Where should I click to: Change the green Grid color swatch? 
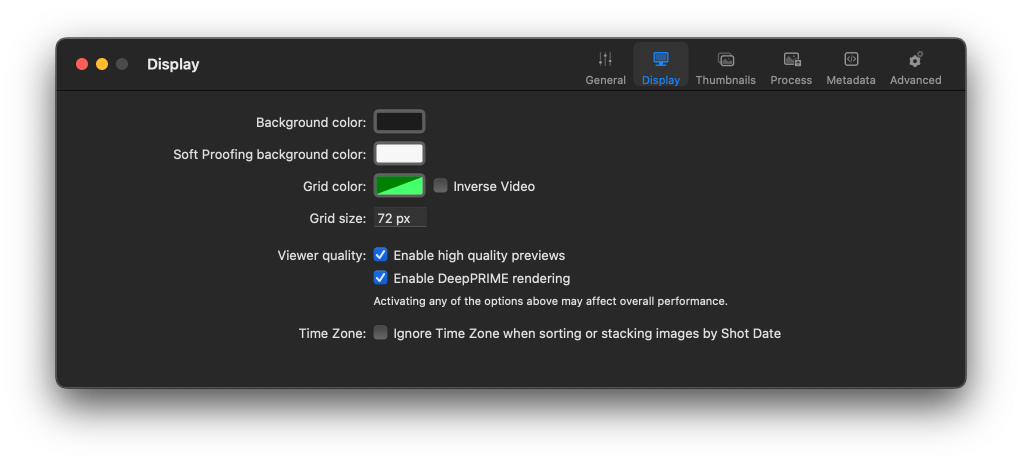[399, 186]
